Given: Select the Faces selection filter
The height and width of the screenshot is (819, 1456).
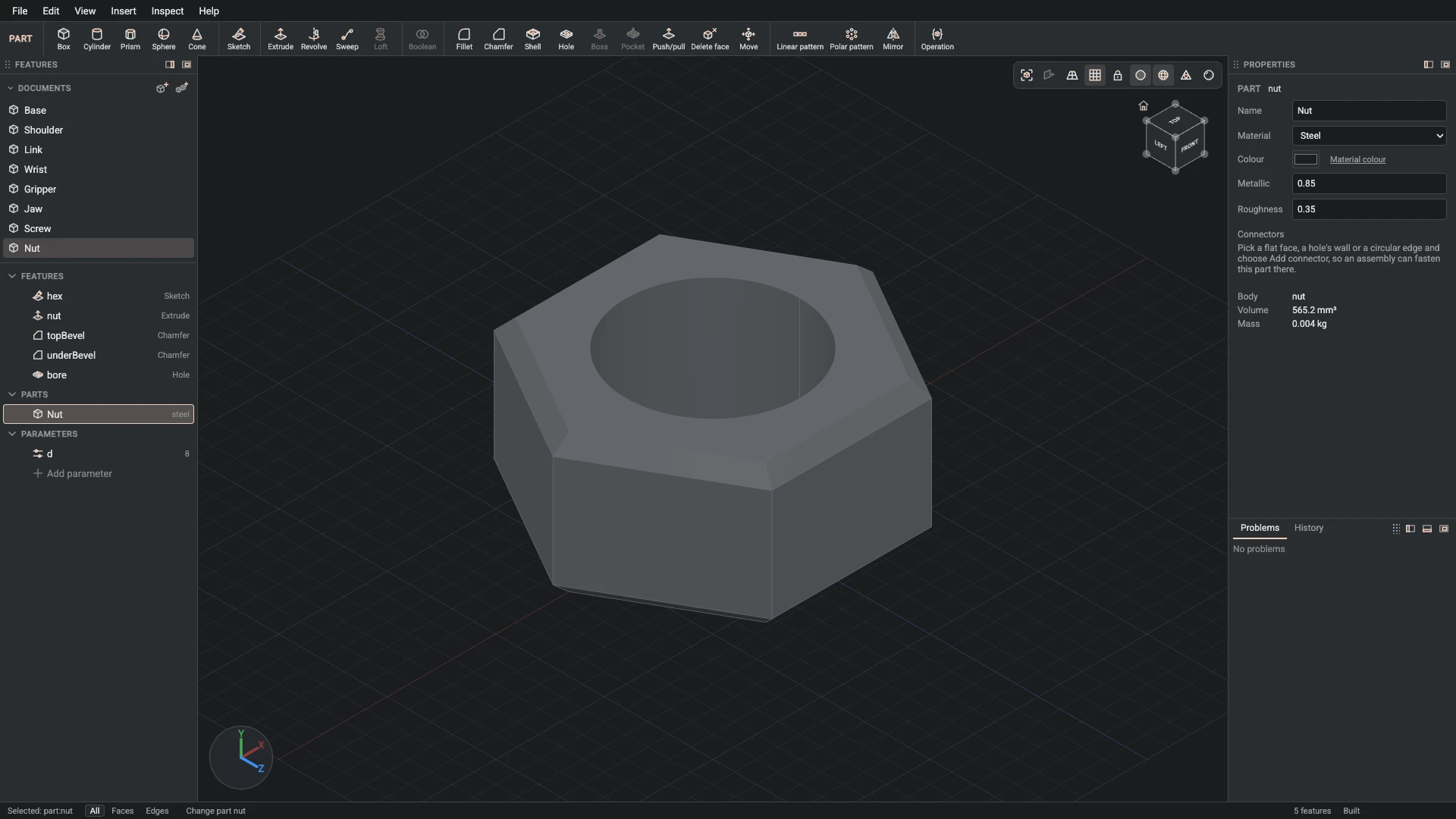Looking at the screenshot, I should click(122, 811).
